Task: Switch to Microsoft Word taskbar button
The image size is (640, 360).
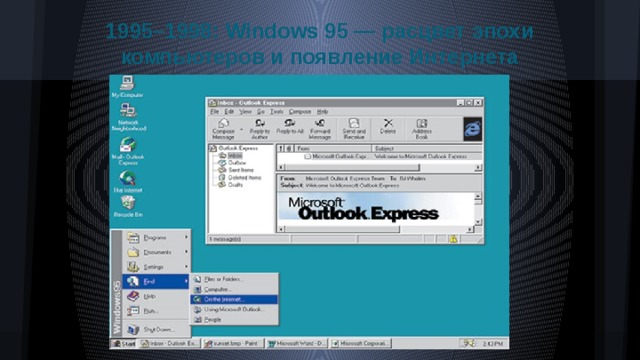Action: point(297,344)
